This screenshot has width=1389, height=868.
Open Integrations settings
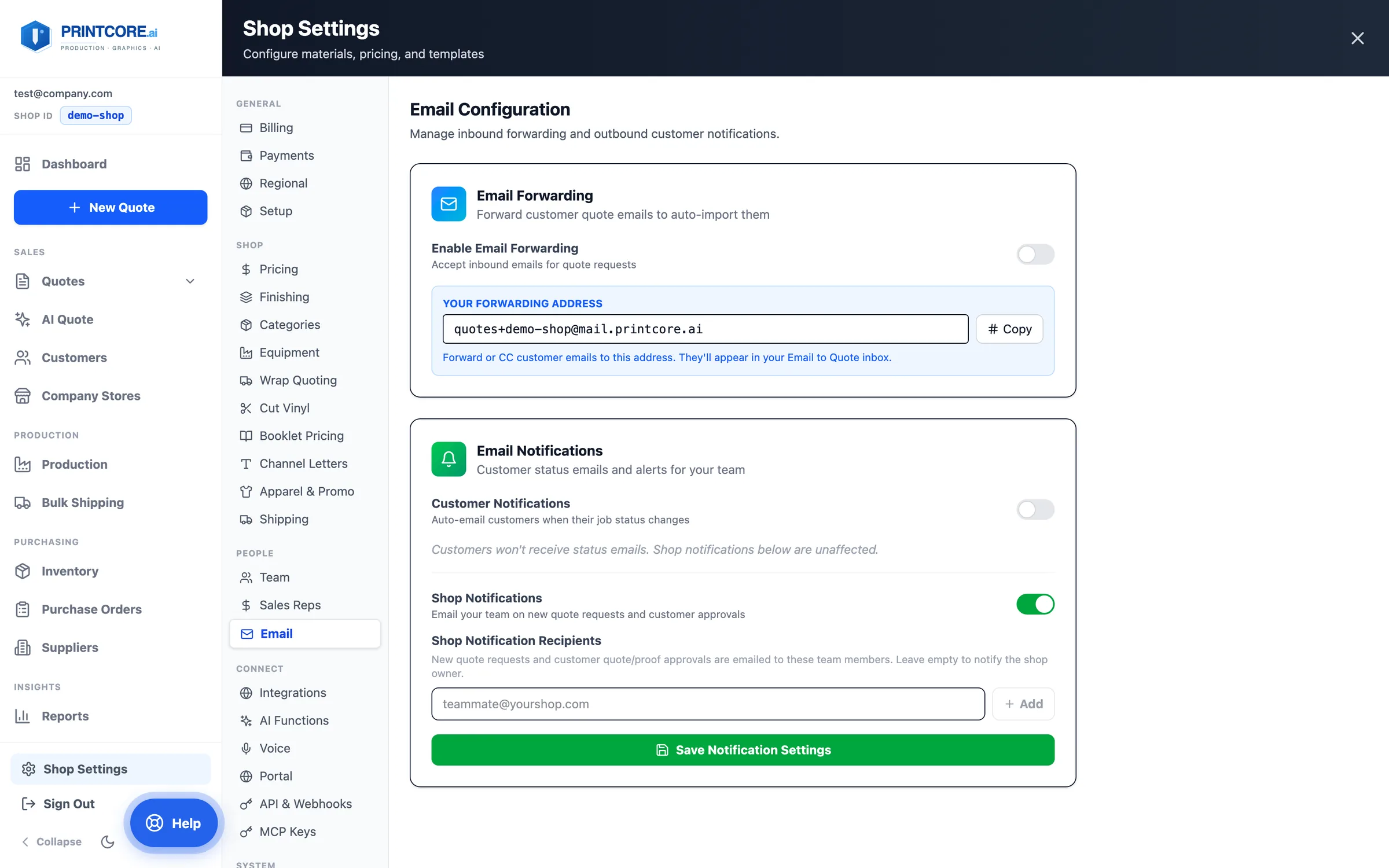[x=305, y=693]
